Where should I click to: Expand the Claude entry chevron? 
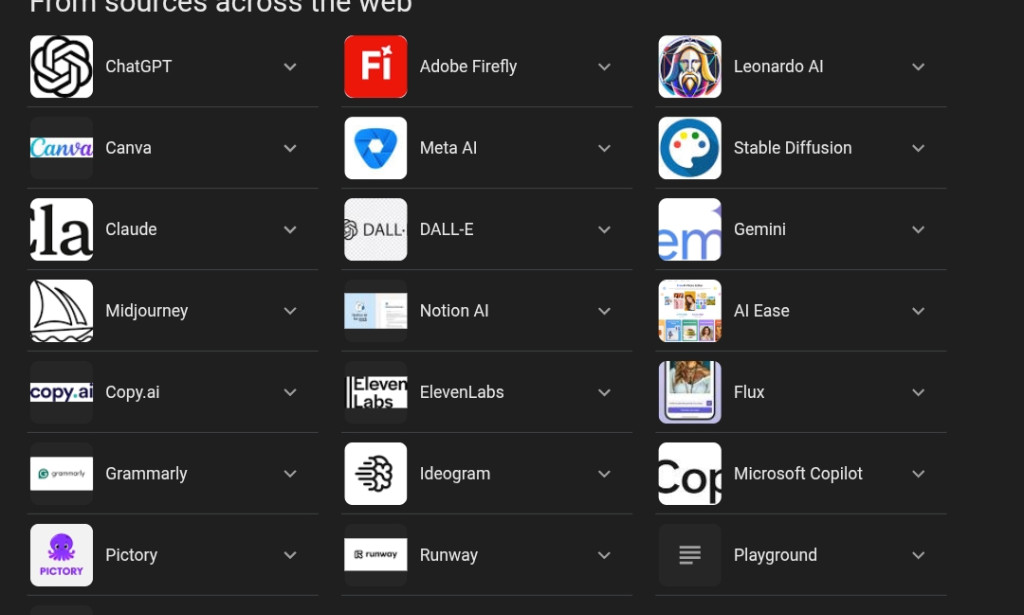coord(290,230)
